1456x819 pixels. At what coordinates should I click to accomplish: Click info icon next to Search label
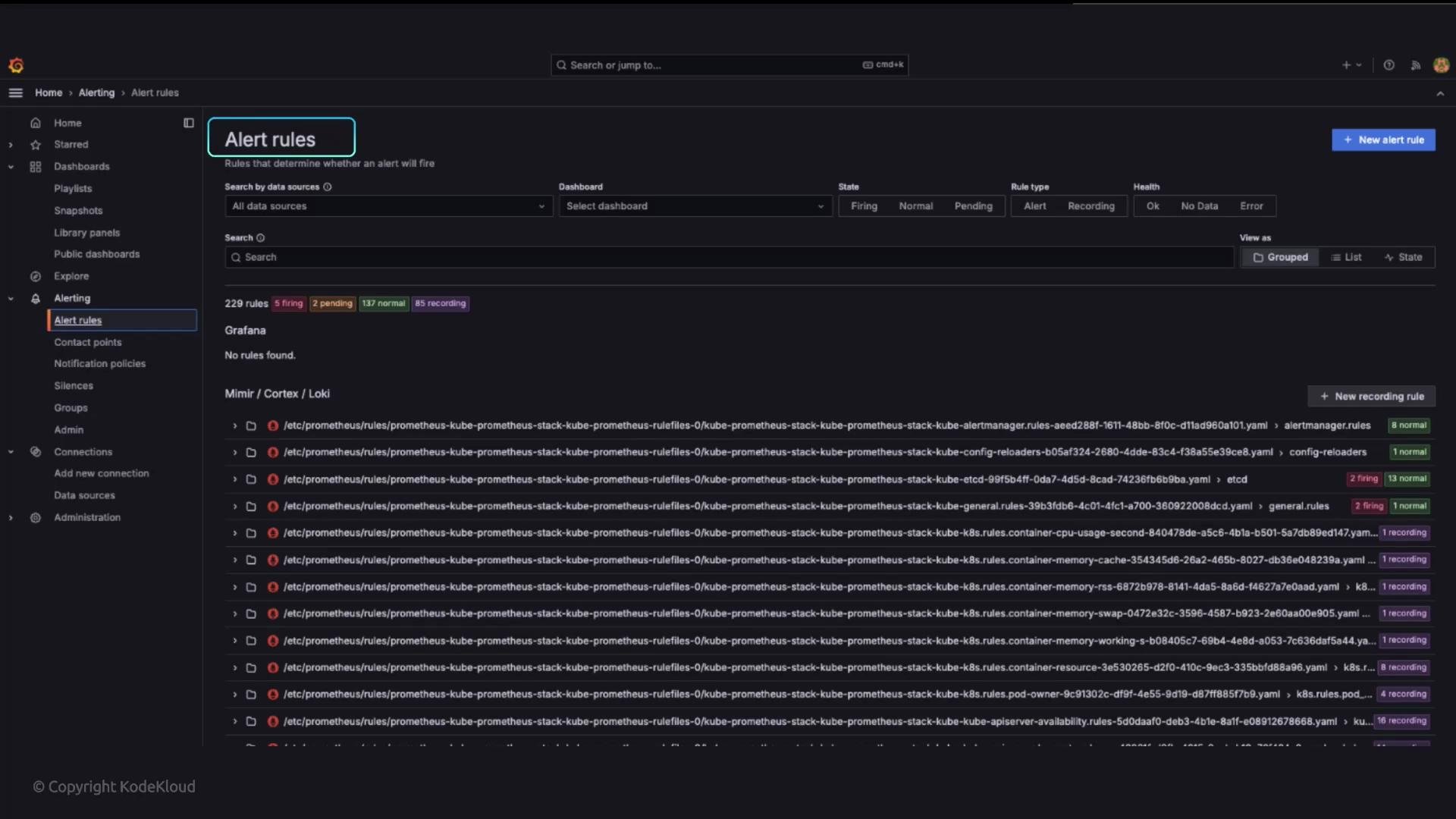(x=260, y=238)
